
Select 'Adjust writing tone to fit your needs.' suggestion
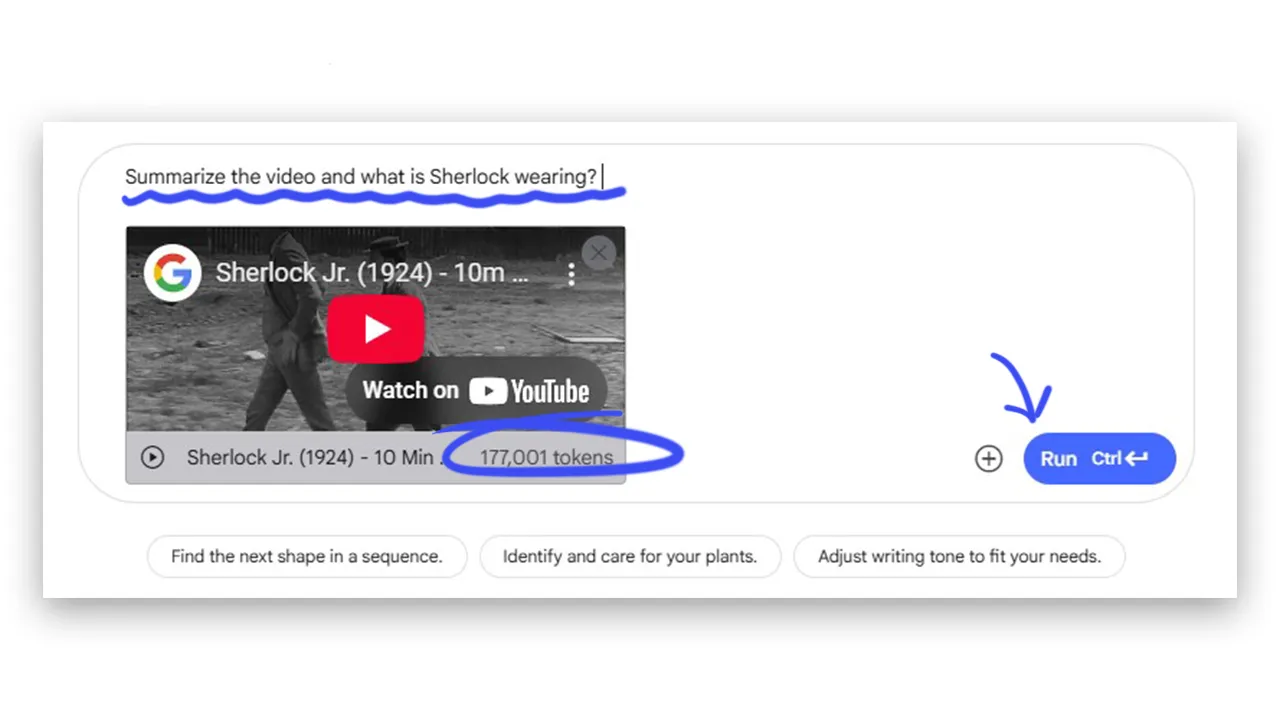click(959, 556)
